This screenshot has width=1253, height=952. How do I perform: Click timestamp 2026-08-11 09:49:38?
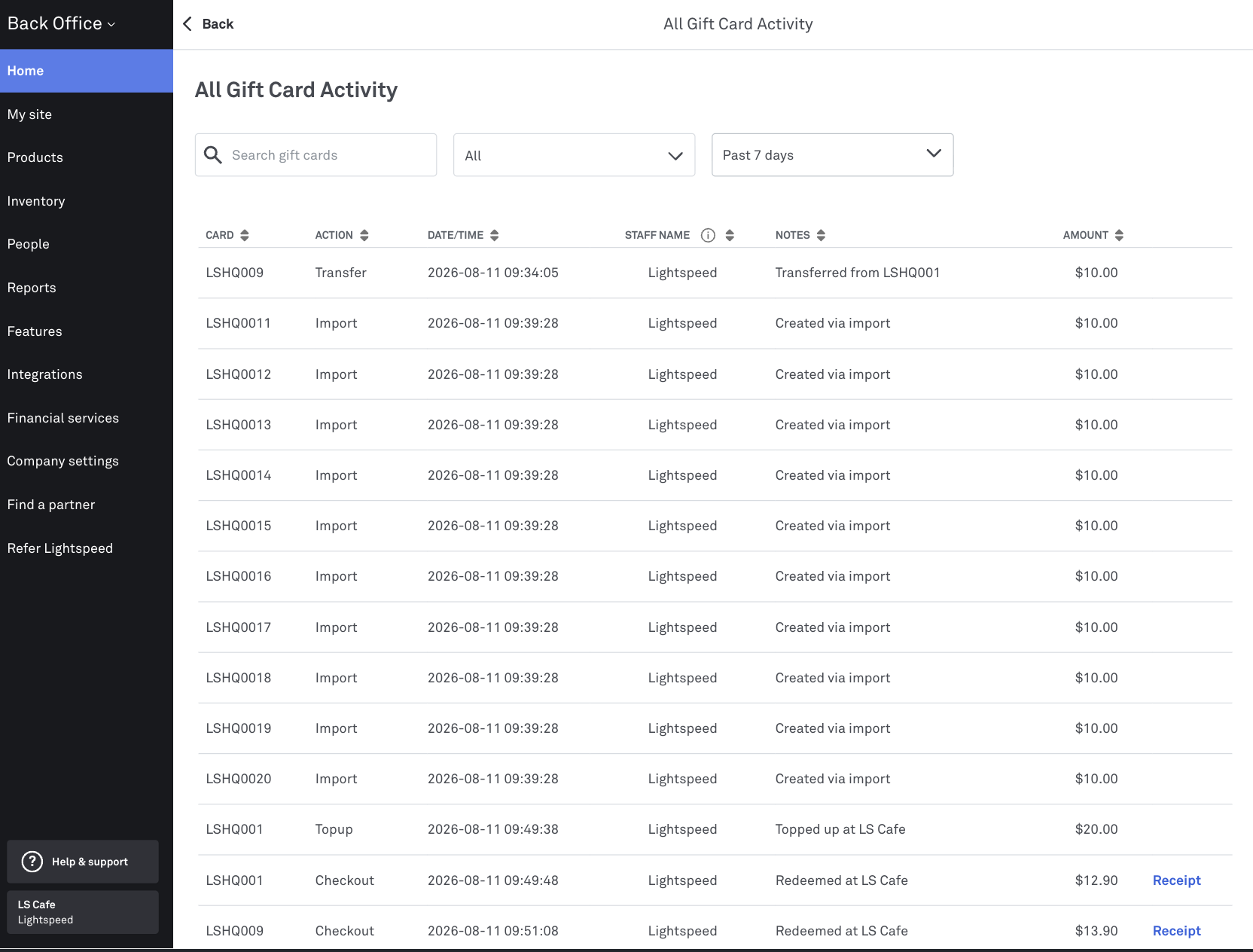493,829
